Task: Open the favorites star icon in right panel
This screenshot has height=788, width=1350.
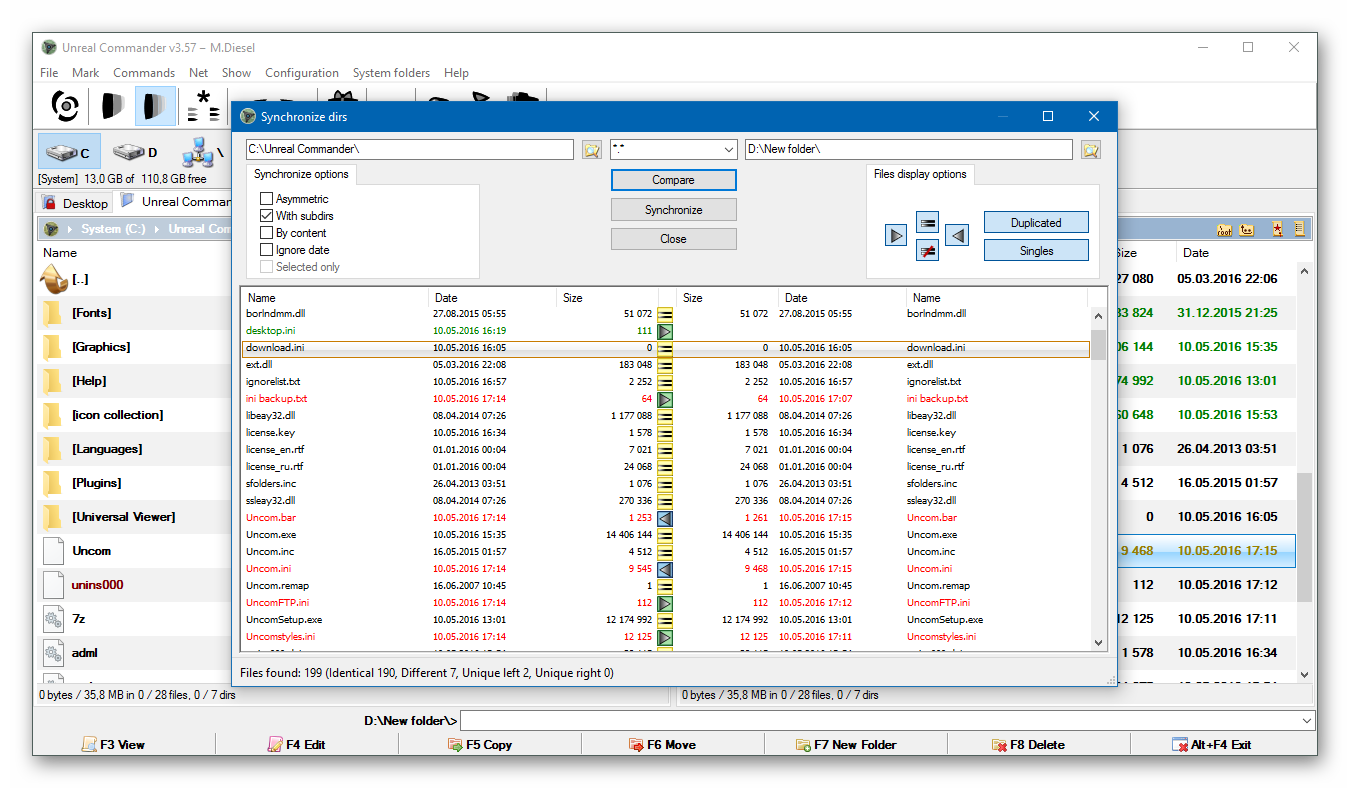Action: tap(1278, 229)
